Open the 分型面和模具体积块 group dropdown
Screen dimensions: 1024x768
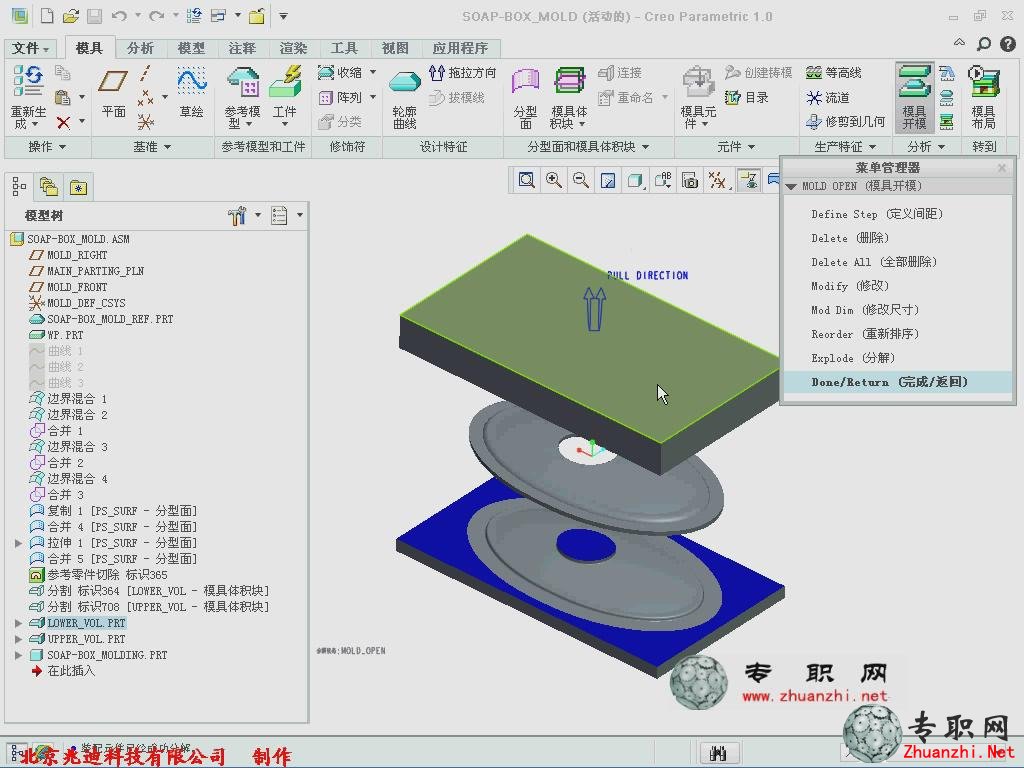tap(588, 146)
